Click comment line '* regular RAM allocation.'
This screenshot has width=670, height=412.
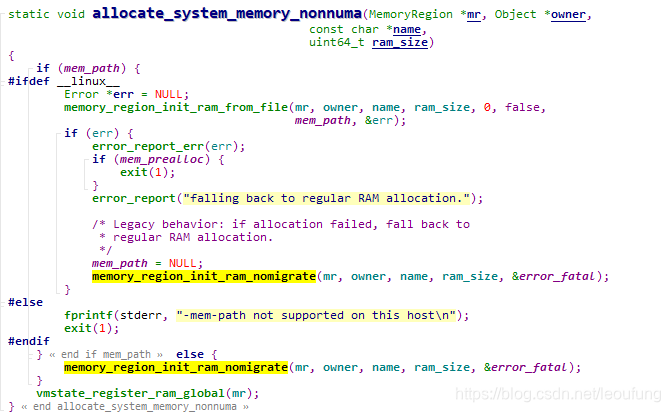[186, 237]
